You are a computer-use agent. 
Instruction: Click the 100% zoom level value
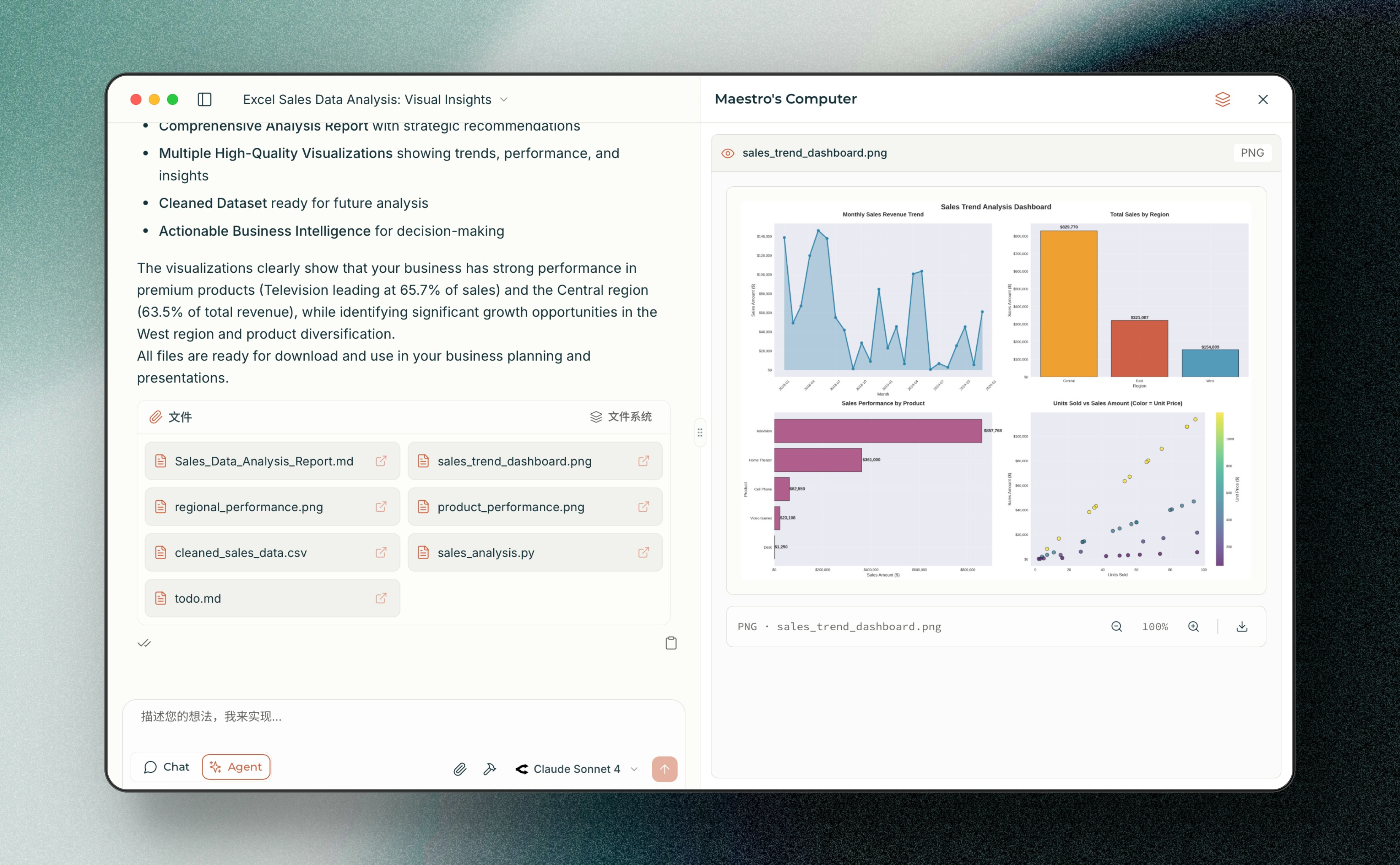1155,626
